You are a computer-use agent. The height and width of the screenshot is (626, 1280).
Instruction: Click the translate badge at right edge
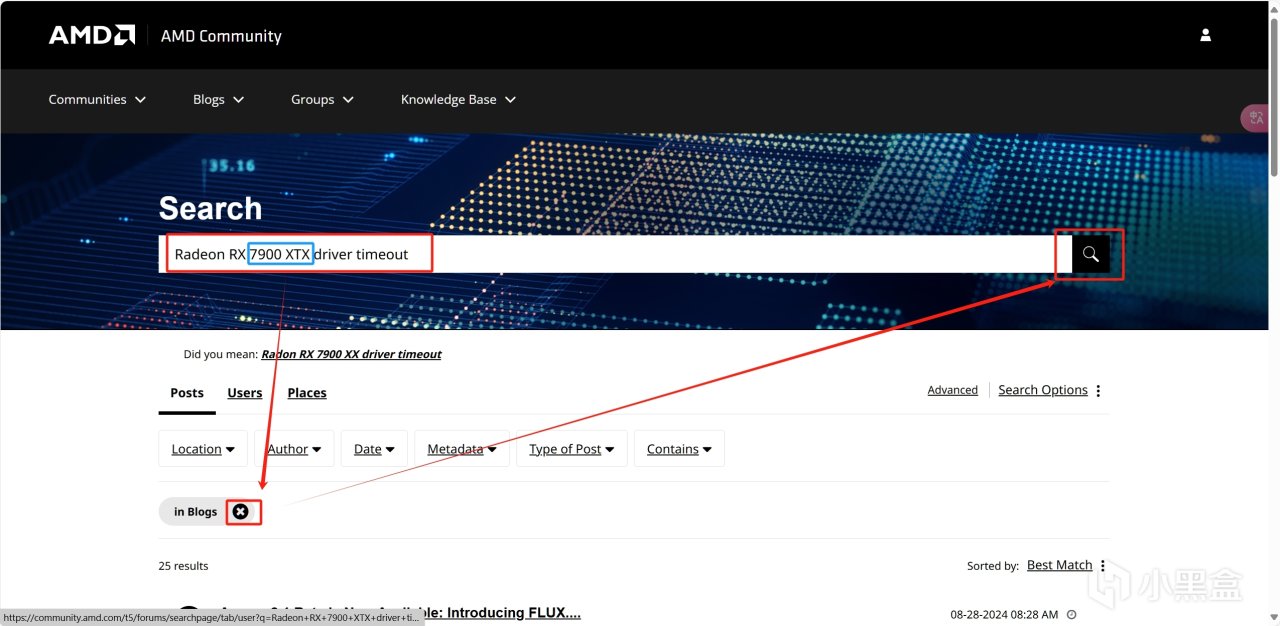(1255, 118)
